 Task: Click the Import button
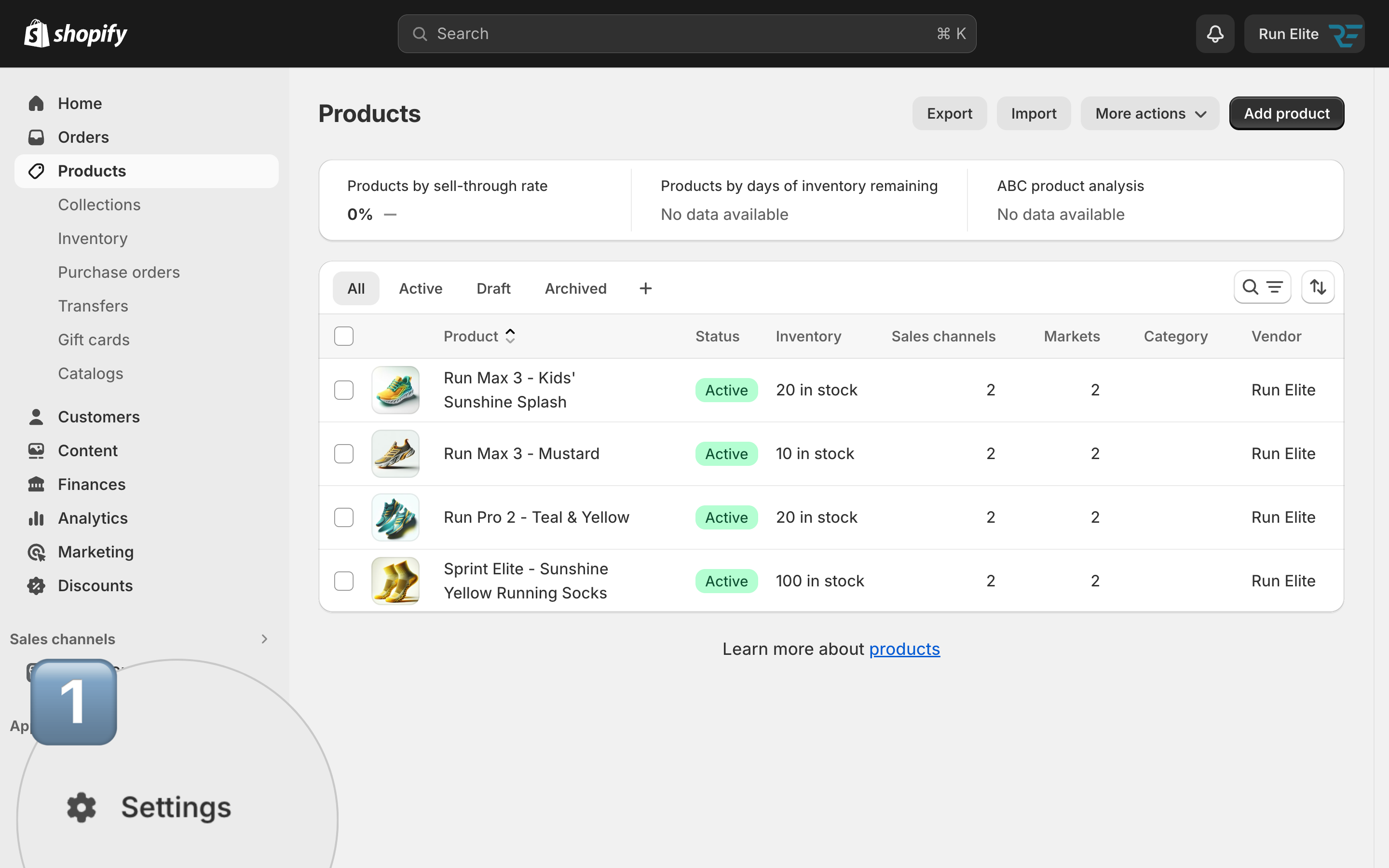pyautogui.click(x=1034, y=114)
